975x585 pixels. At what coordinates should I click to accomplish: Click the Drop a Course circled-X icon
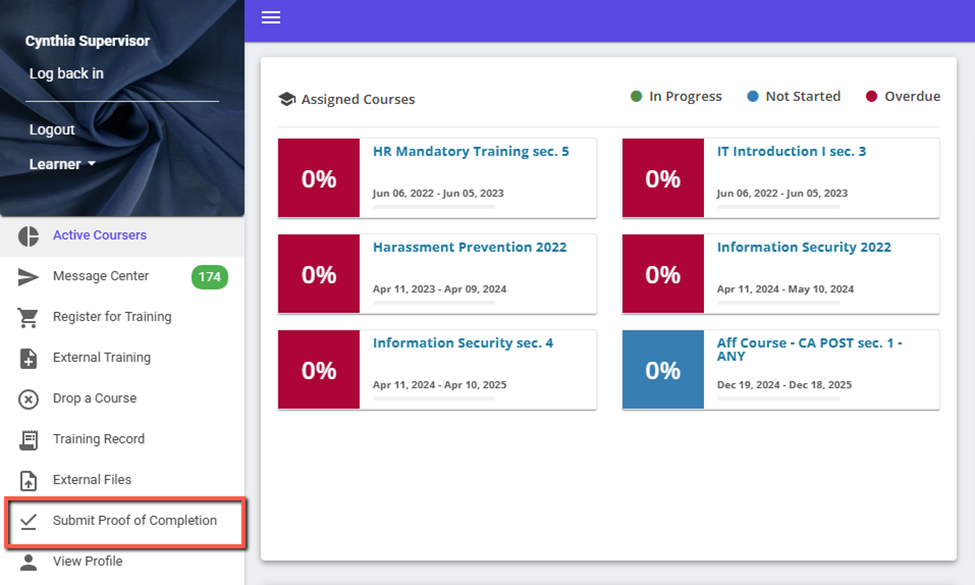(x=28, y=399)
